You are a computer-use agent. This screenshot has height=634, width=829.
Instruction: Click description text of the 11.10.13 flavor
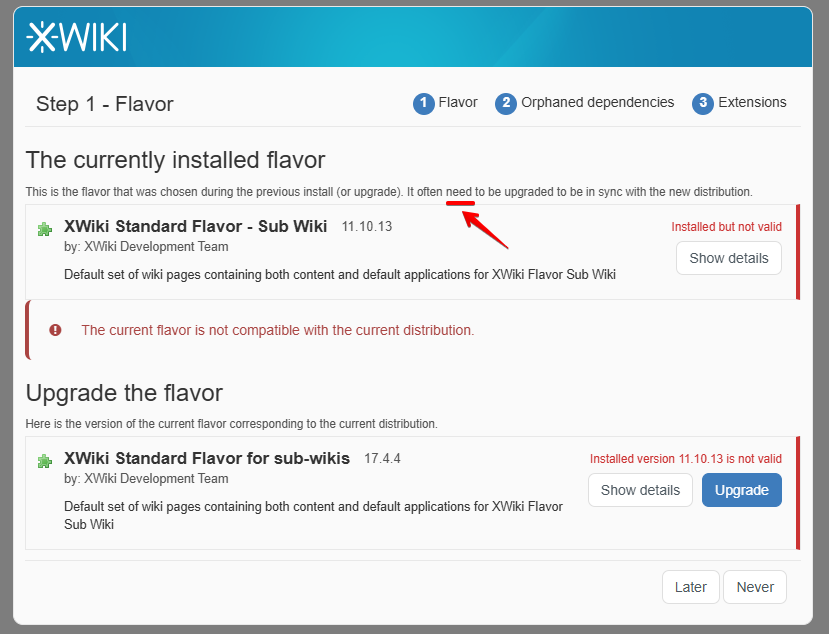coord(340,274)
